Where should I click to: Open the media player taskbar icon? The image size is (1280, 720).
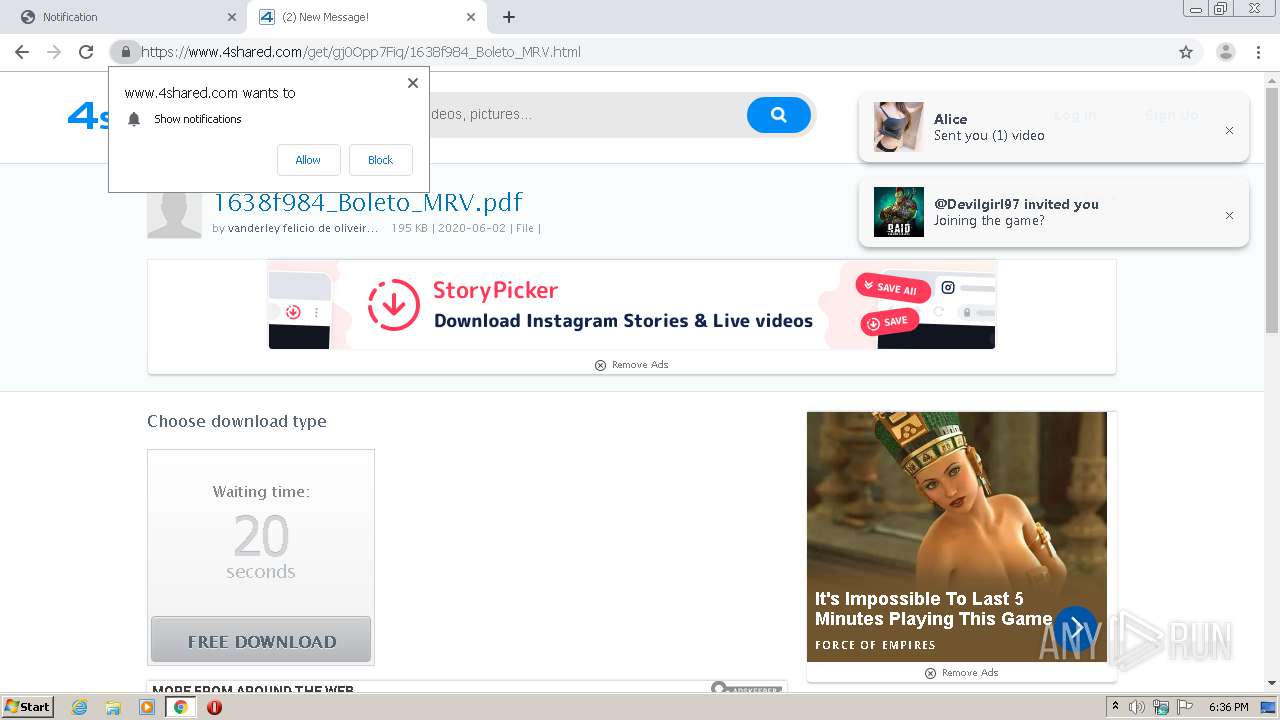[147, 707]
